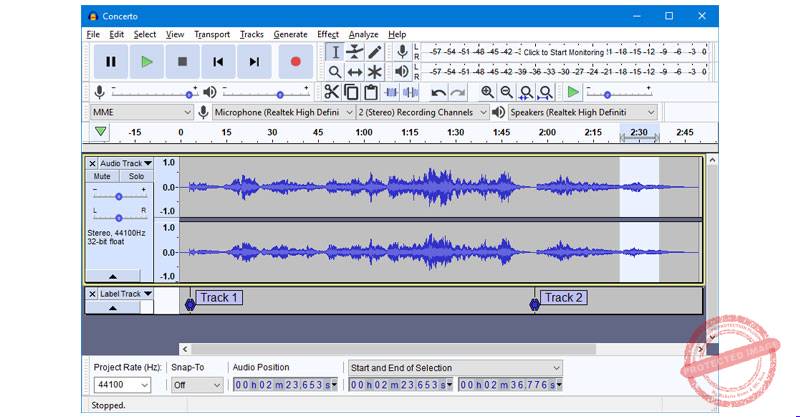Select the Multi-Tool asterisk icon

[x=374, y=72]
